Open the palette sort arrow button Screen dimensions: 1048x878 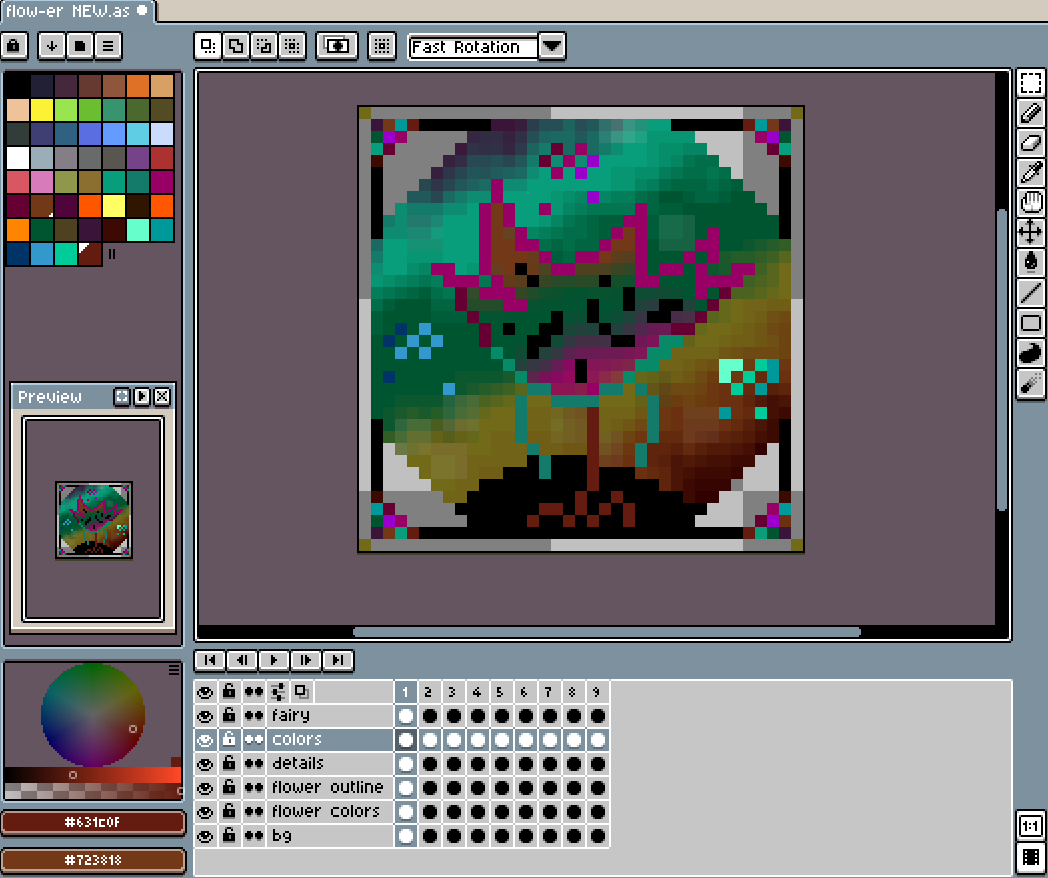click(51, 45)
